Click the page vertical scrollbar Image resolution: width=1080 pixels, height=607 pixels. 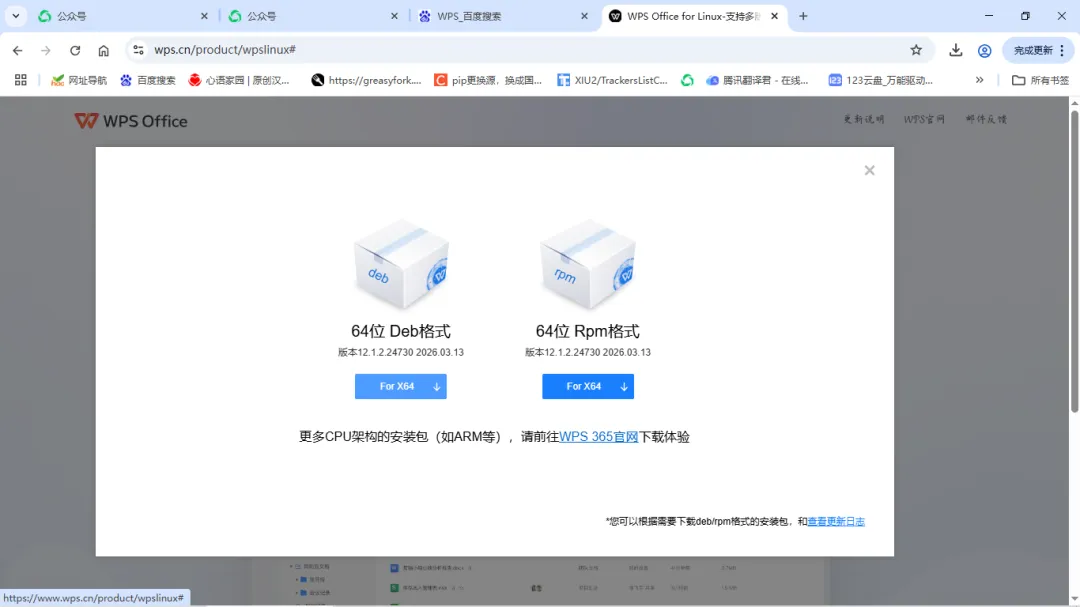click(1074, 262)
